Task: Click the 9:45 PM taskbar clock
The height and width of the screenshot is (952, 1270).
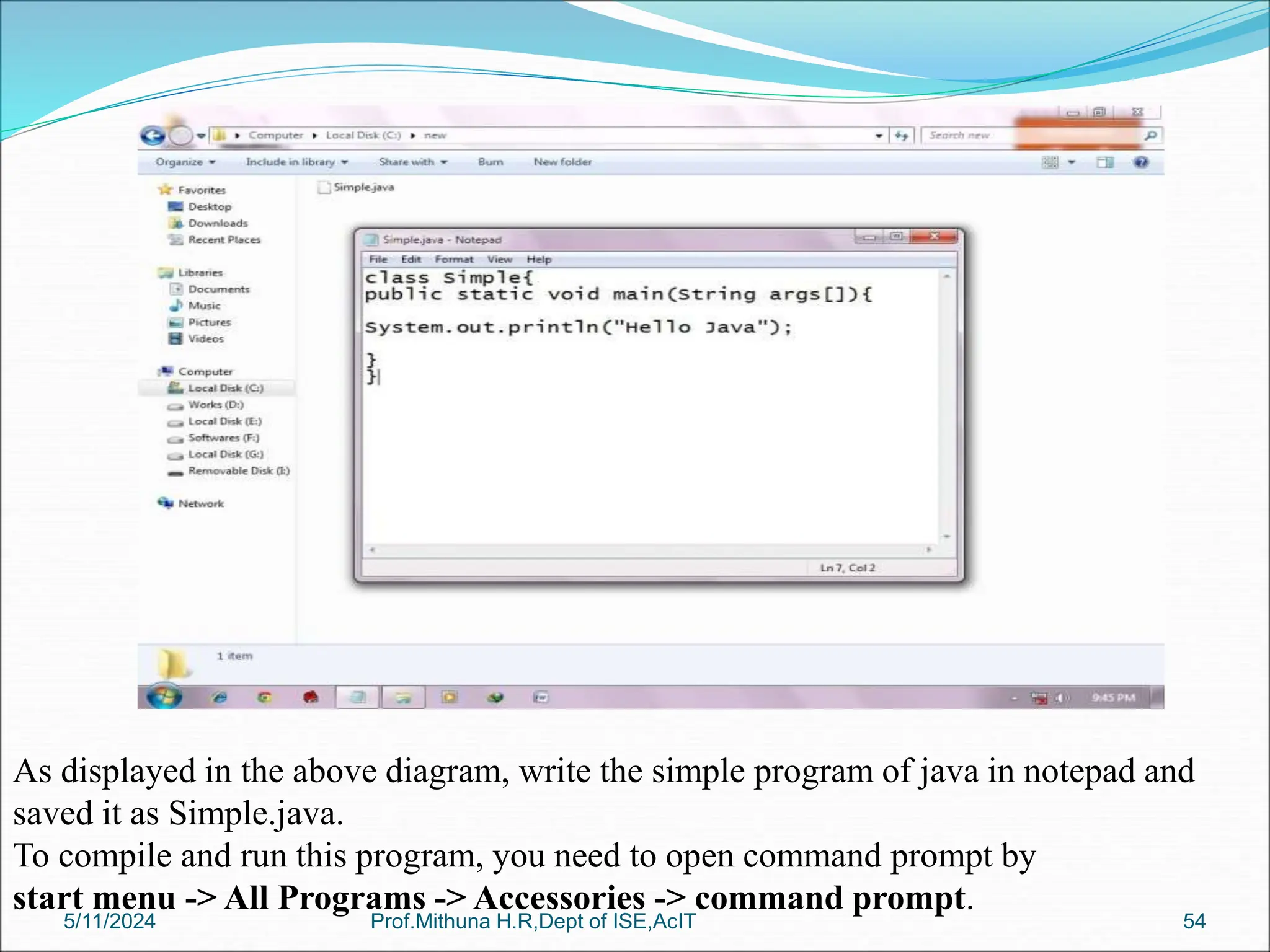Action: coord(1114,698)
